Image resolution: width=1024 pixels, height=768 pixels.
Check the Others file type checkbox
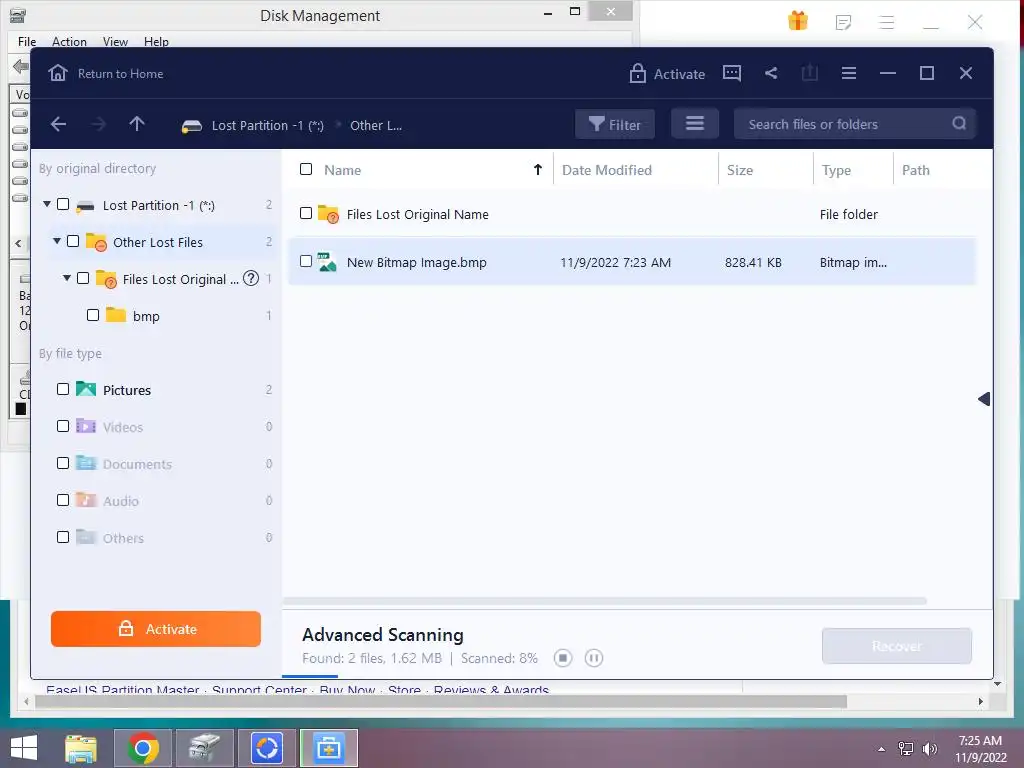click(63, 537)
